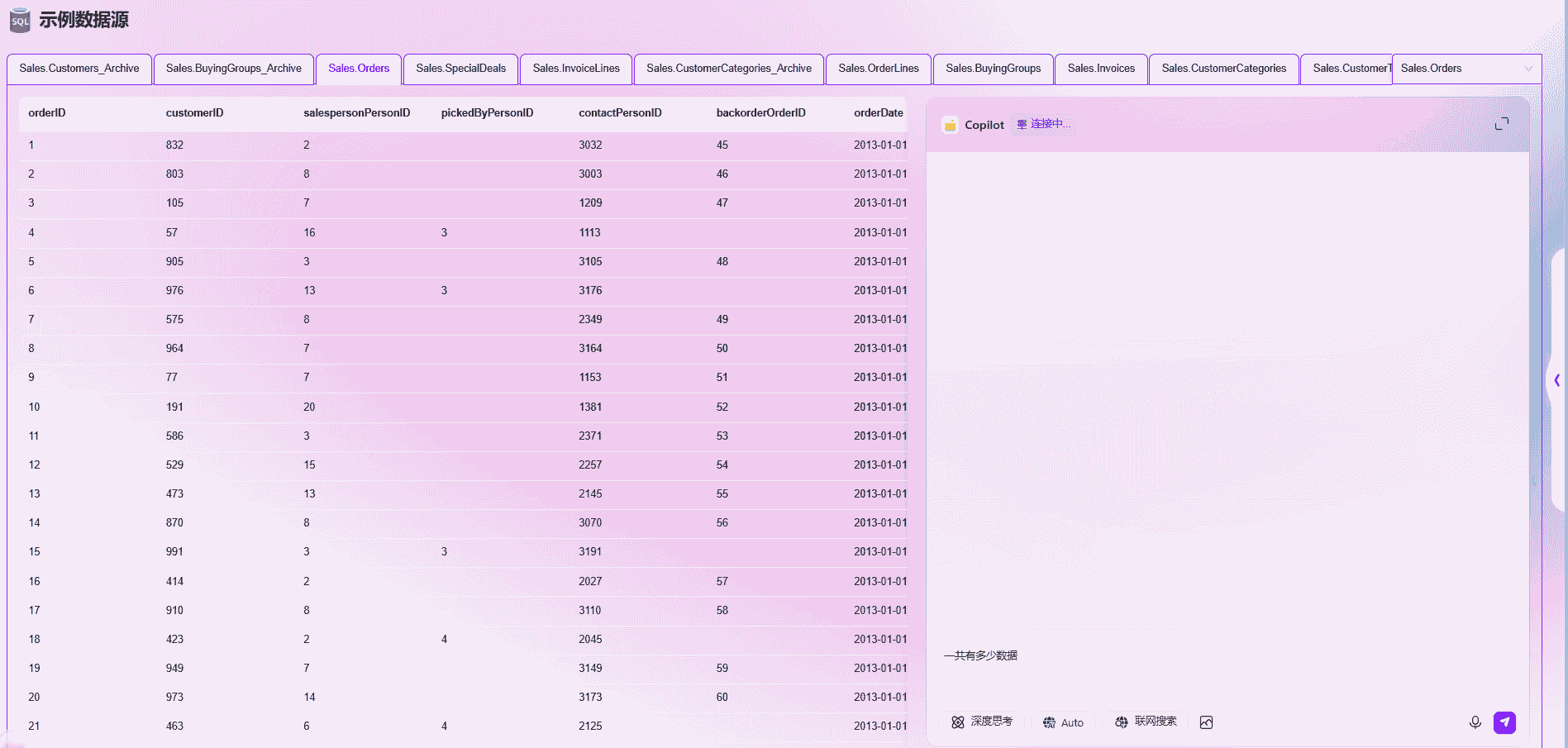Open the Auto model selector
The image size is (1568, 748).
(x=1063, y=722)
